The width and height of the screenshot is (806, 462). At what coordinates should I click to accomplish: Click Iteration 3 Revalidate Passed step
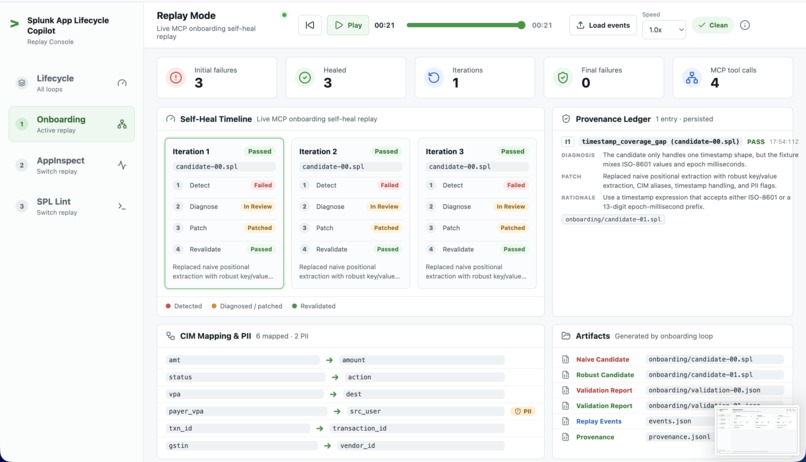click(x=477, y=249)
